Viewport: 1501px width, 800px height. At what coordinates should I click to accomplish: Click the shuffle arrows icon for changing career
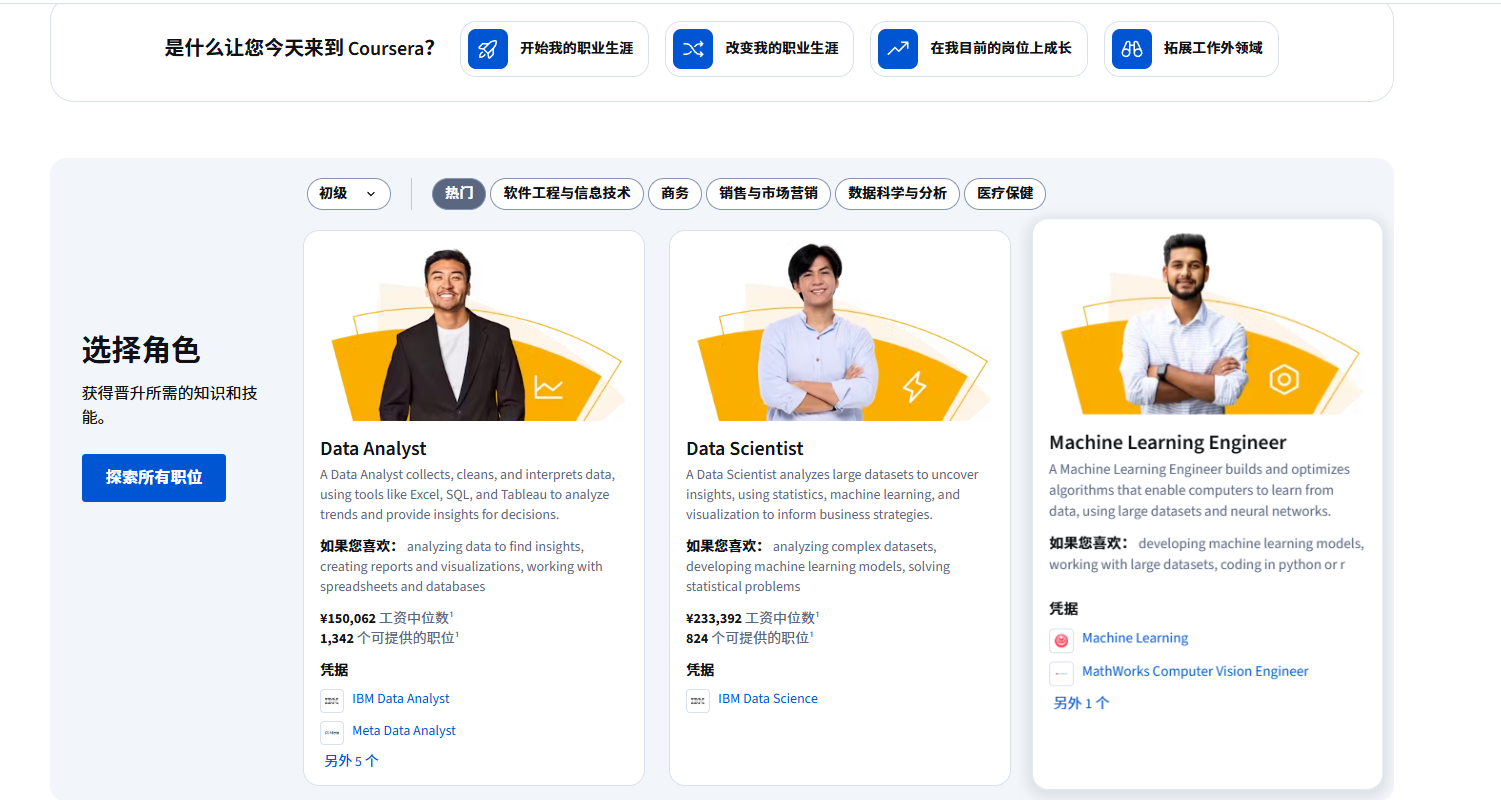click(693, 48)
